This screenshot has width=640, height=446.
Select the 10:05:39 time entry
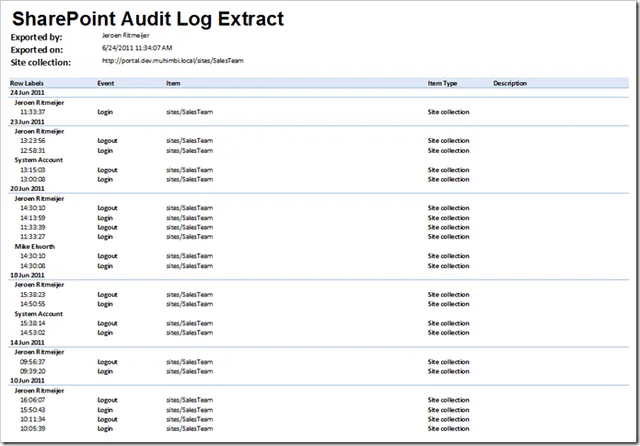(x=33, y=428)
